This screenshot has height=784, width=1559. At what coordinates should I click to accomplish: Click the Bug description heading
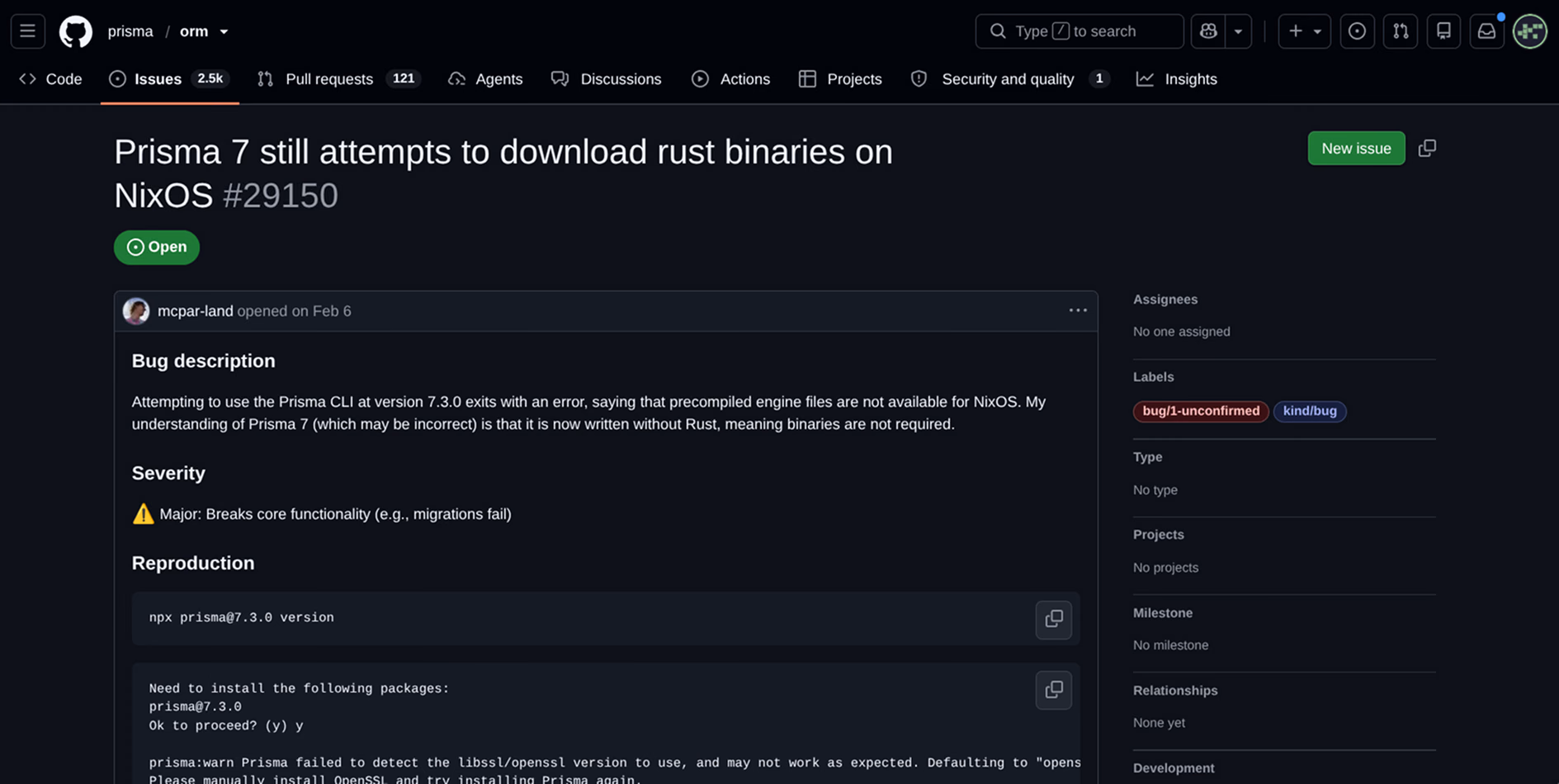[204, 361]
